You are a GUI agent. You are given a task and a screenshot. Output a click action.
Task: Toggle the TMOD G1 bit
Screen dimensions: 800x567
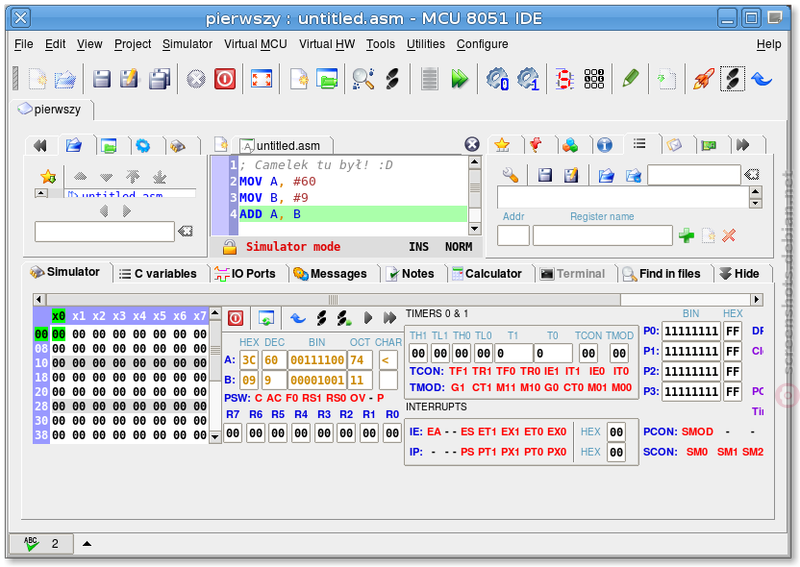click(x=458, y=387)
